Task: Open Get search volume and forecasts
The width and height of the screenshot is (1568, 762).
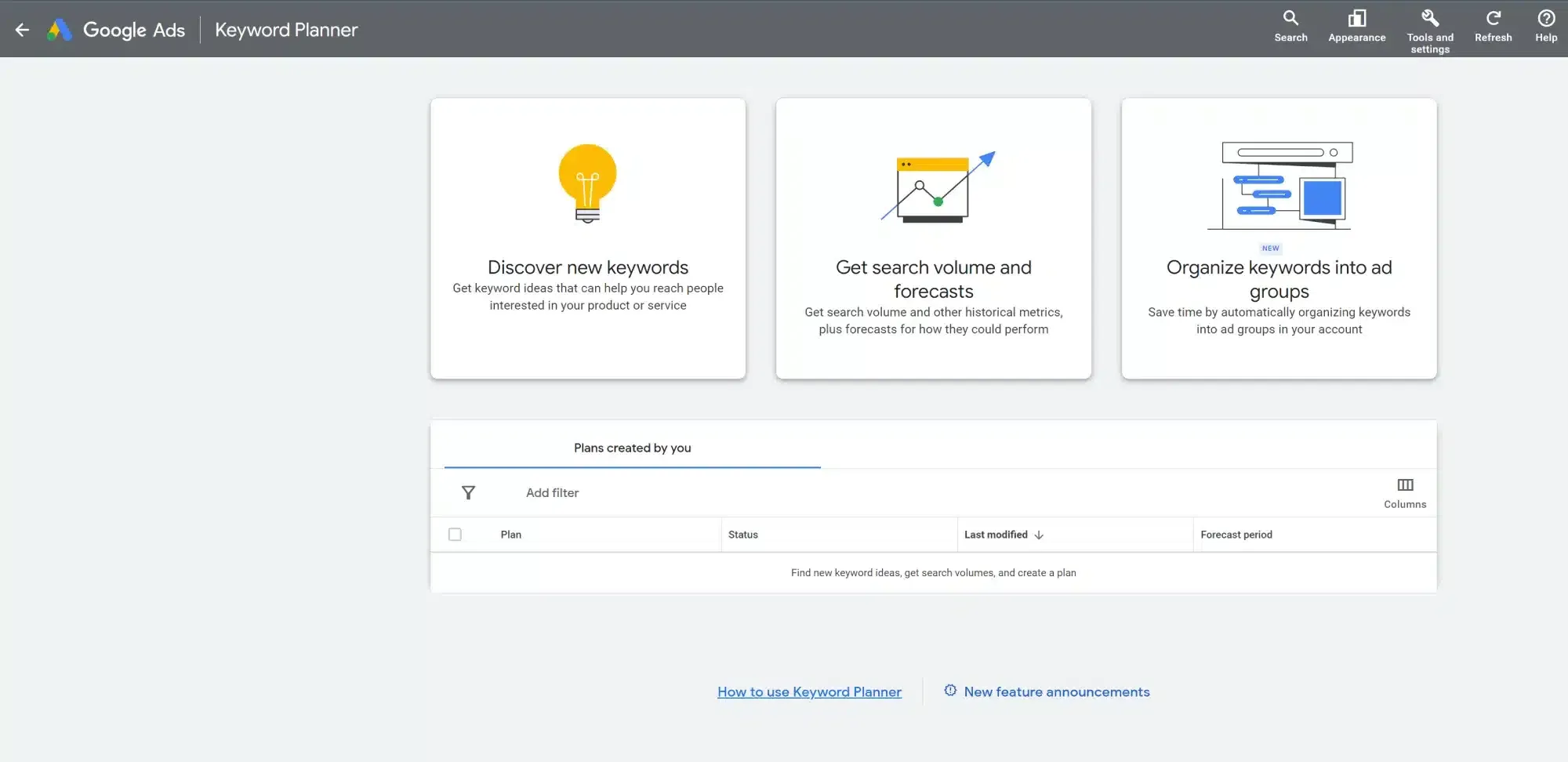Action: pyautogui.click(x=933, y=238)
